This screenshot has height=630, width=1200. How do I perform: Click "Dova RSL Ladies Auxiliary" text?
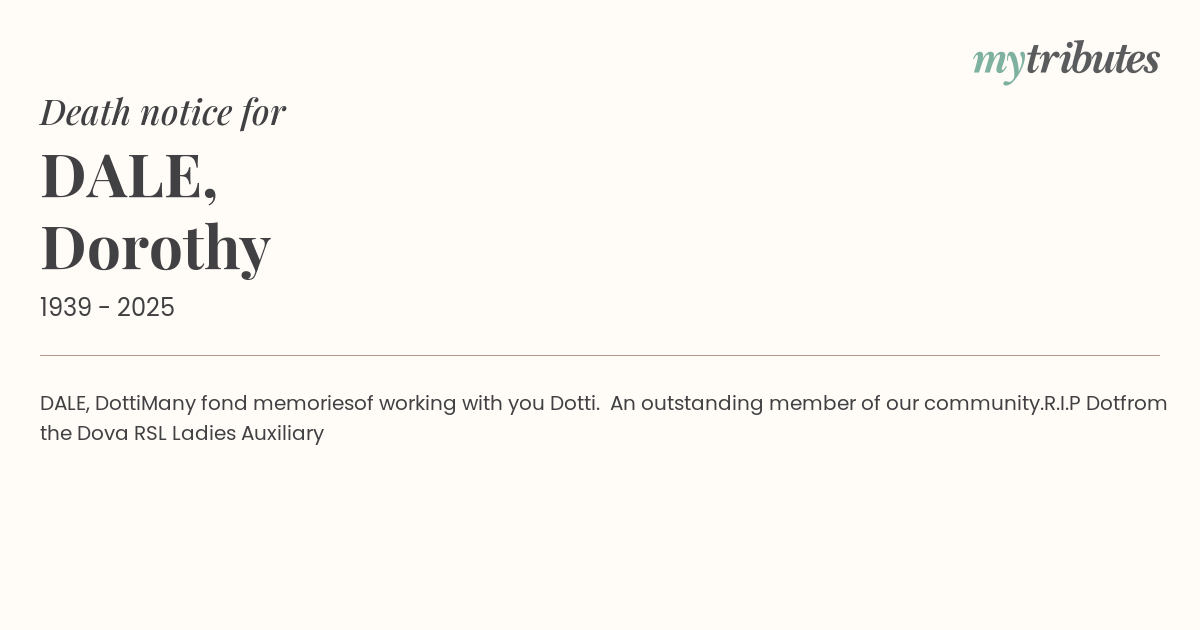(x=200, y=434)
